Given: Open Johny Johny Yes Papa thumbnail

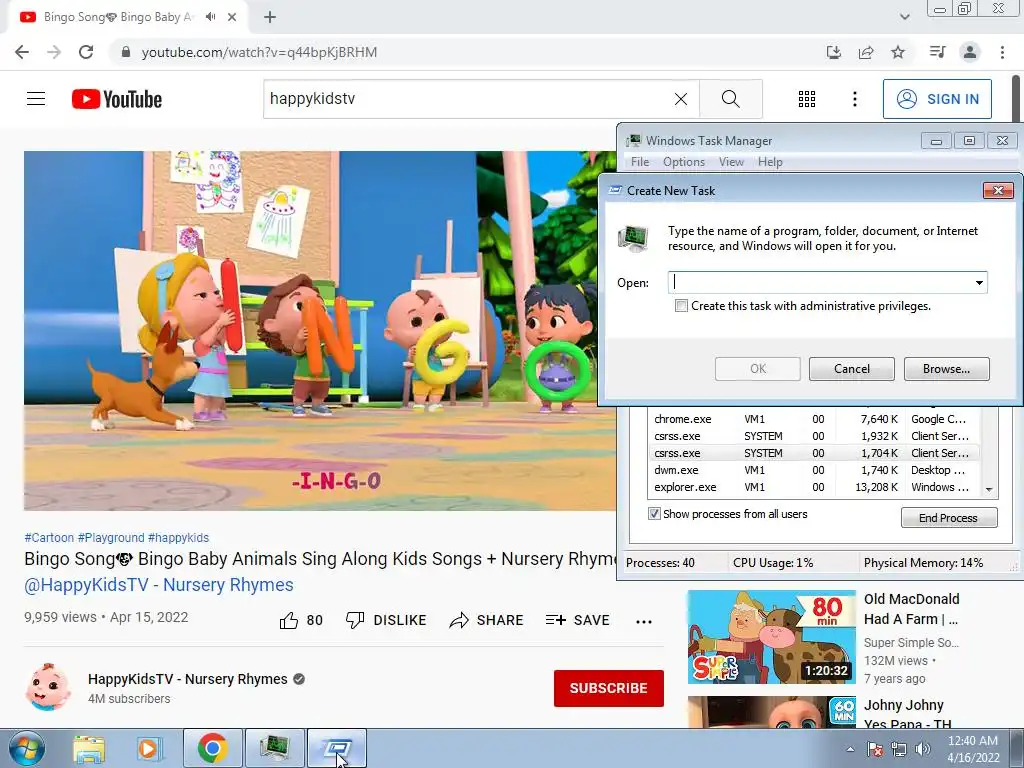Looking at the screenshot, I should pos(771,712).
